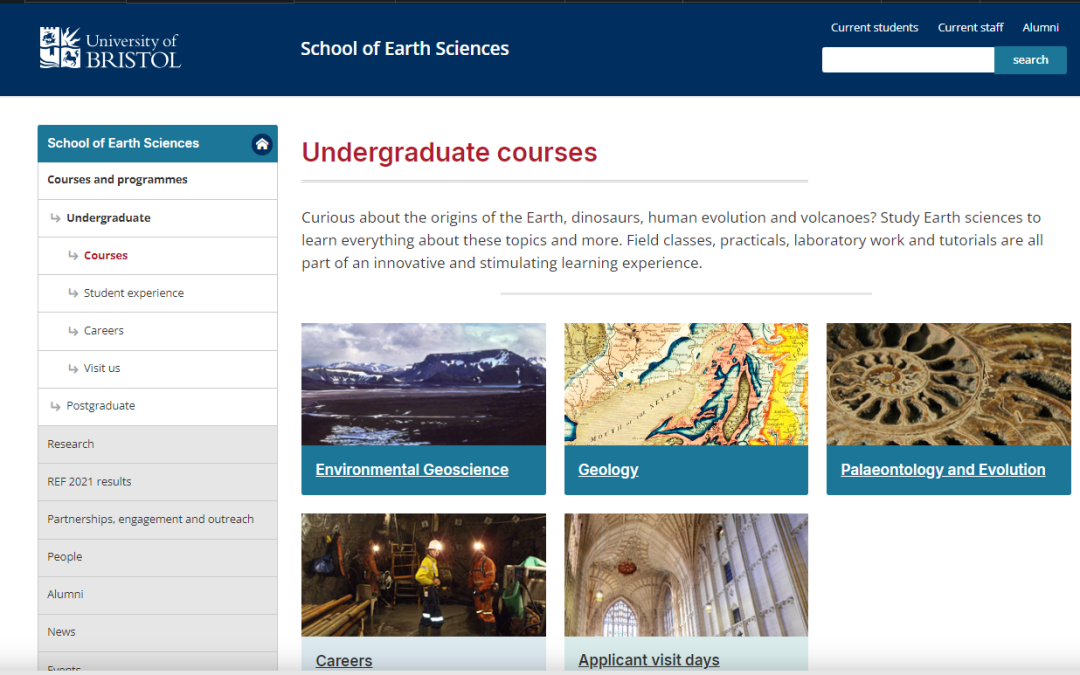Open Student experience sidebar item
This screenshot has height=675, width=1080.
click(158, 293)
